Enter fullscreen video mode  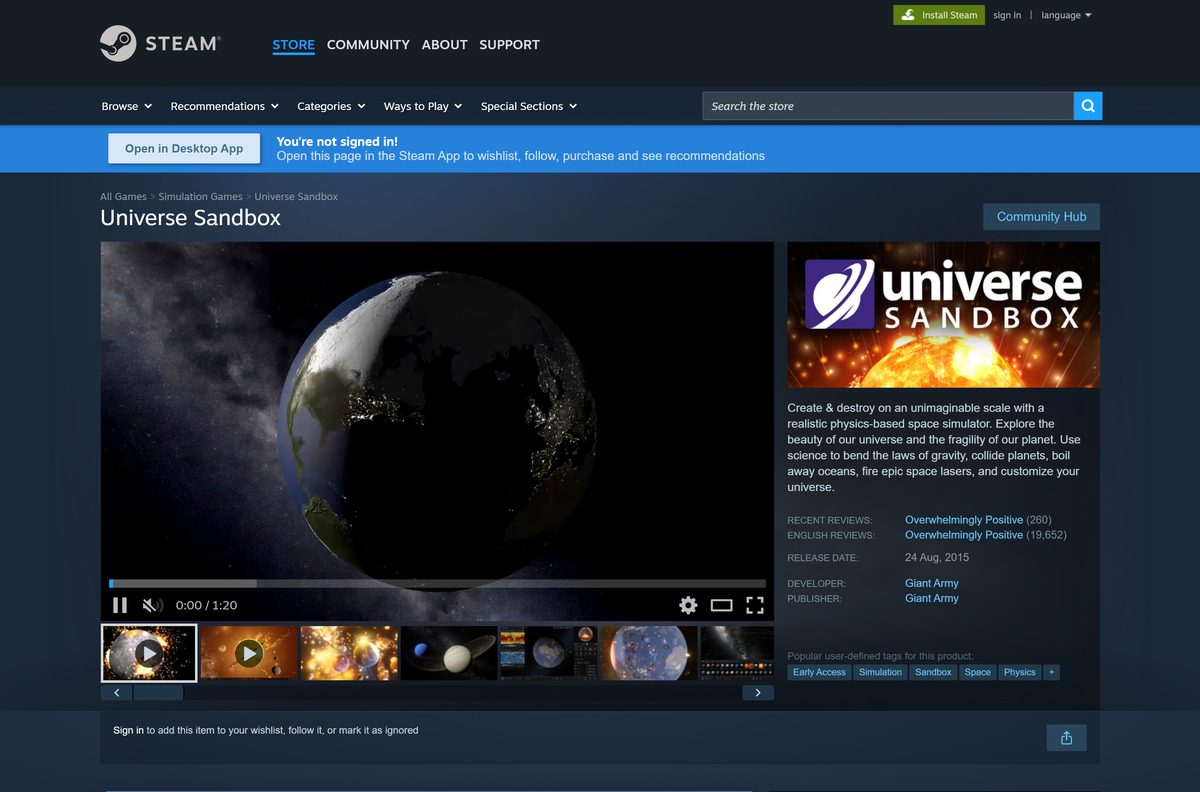coord(755,605)
